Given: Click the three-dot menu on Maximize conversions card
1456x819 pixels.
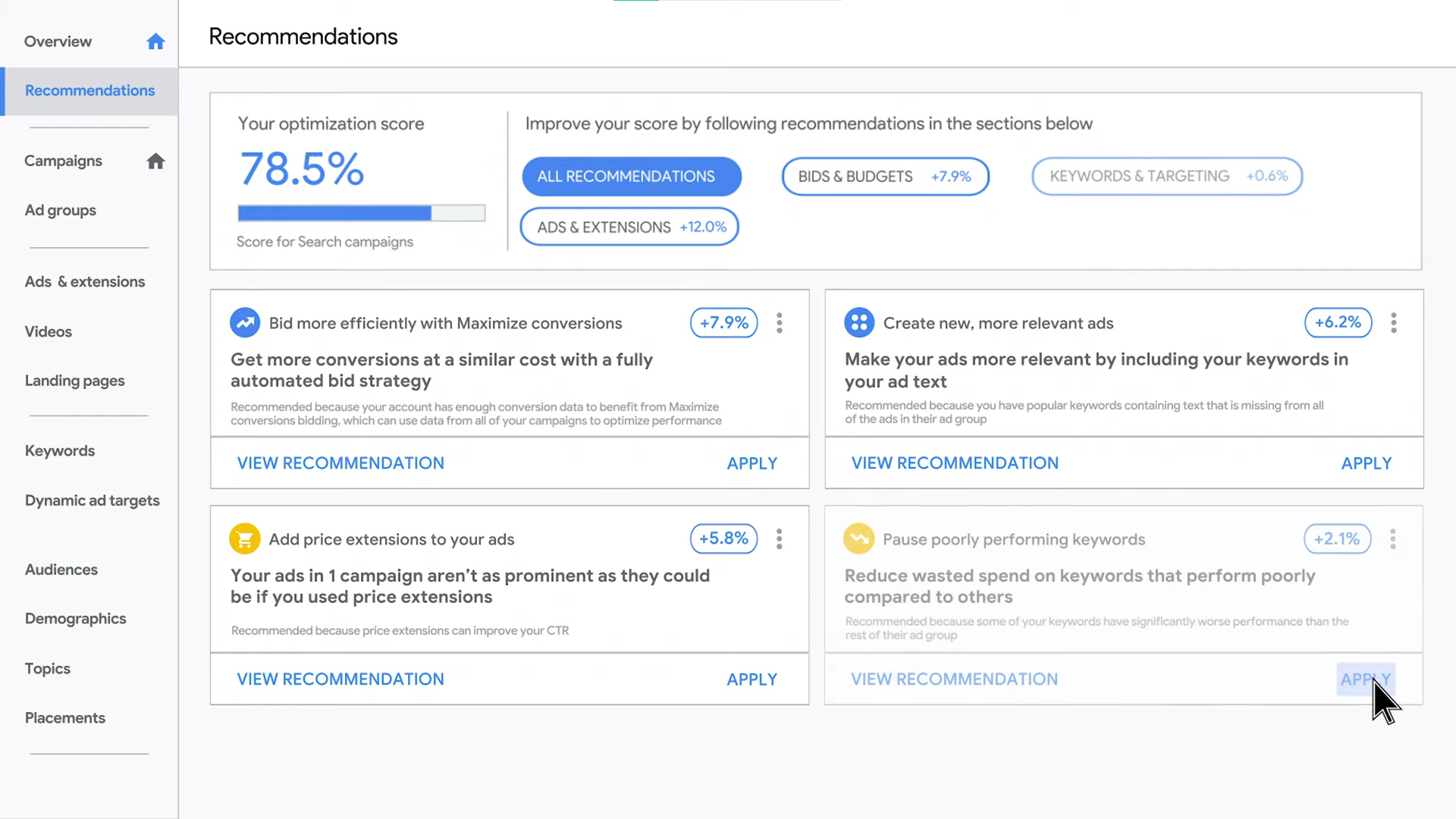Looking at the screenshot, I should [x=780, y=323].
